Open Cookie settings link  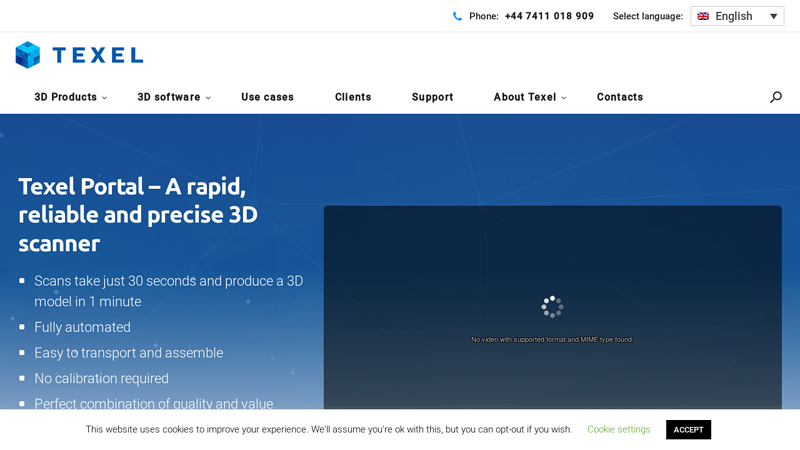(x=618, y=430)
